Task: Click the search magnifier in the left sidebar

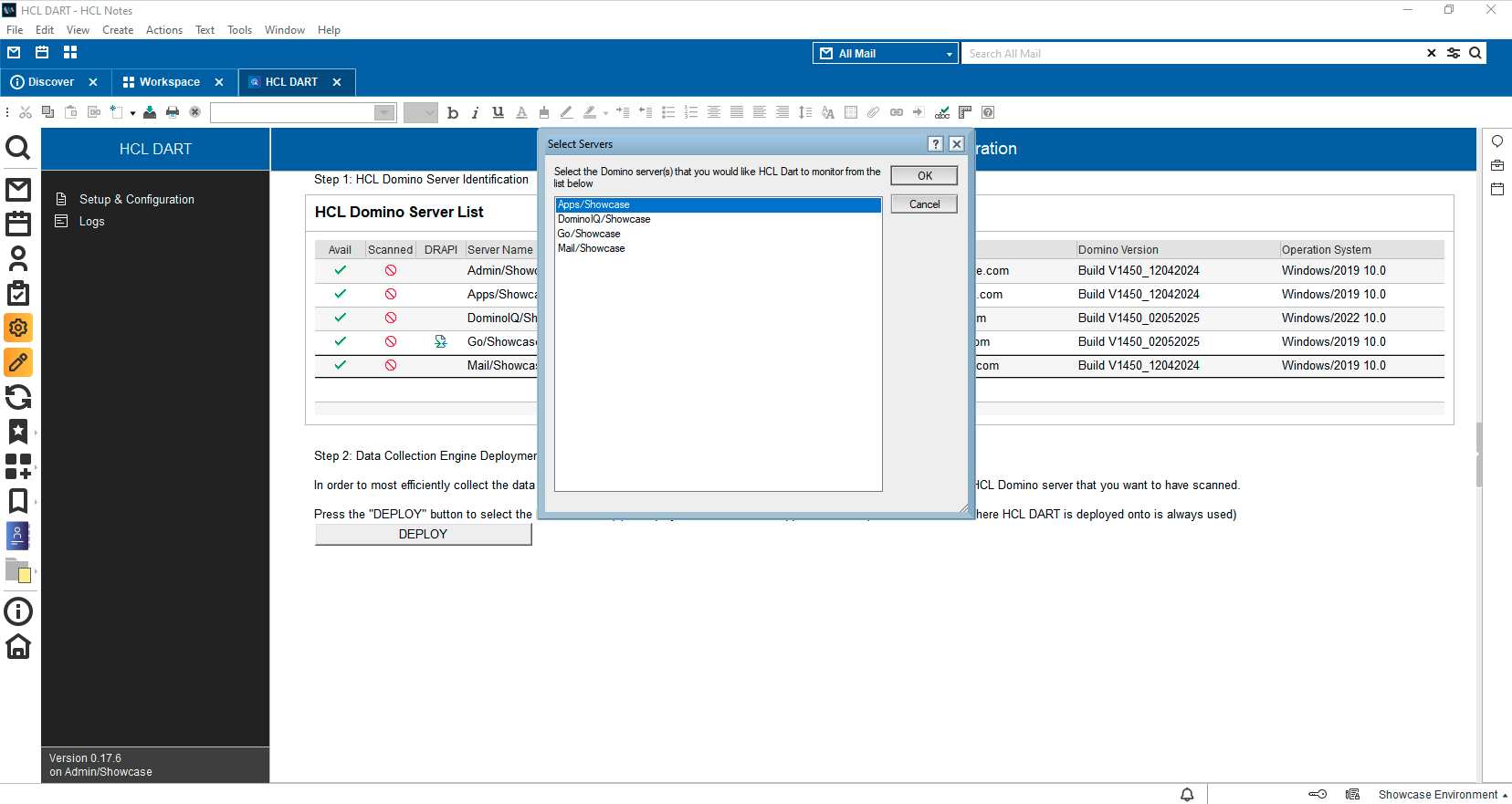Action: pyautogui.click(x=18, y=147)
